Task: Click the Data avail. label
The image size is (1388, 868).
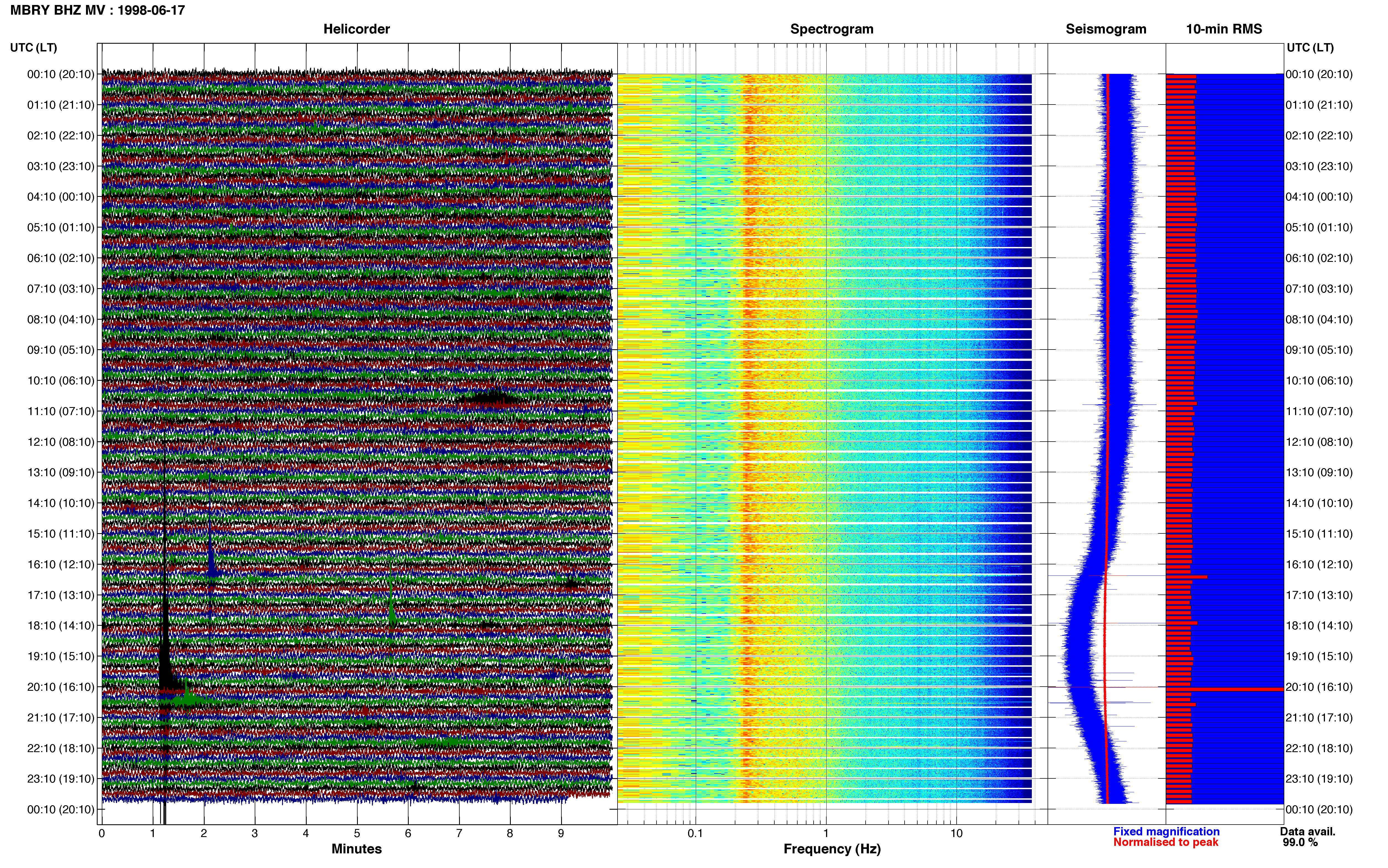Action: 1308,831
